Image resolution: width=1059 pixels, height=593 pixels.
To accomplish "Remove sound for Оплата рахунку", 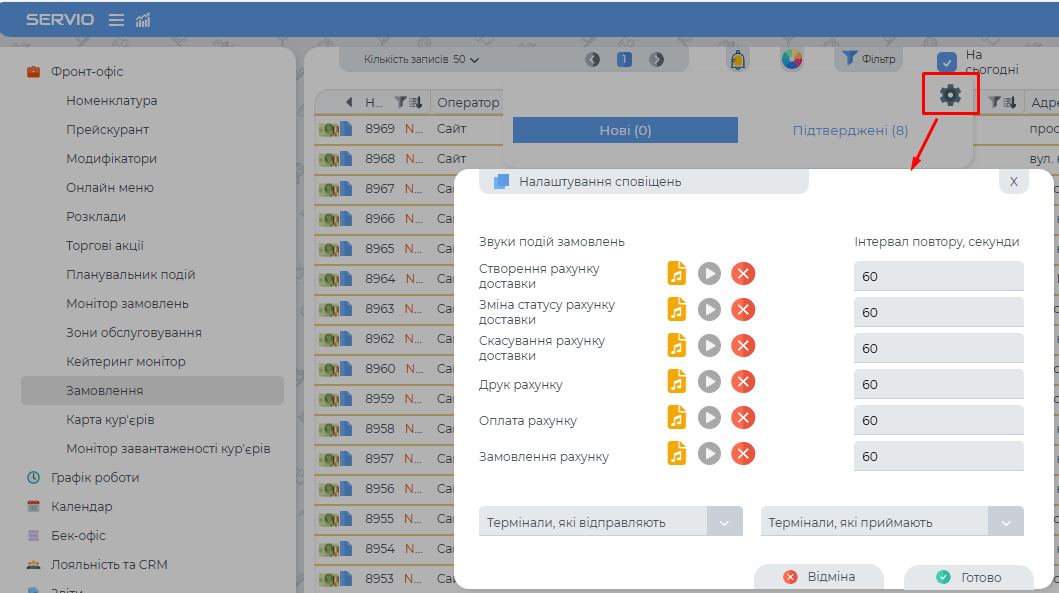I will (x=742, y=418).
